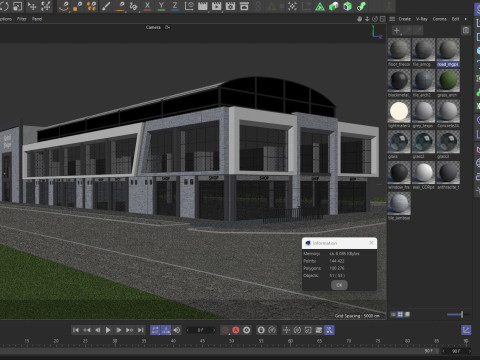Viewport: 480px width, 360px height.
Task: Step forward one frame
Action: click(119, 330)
